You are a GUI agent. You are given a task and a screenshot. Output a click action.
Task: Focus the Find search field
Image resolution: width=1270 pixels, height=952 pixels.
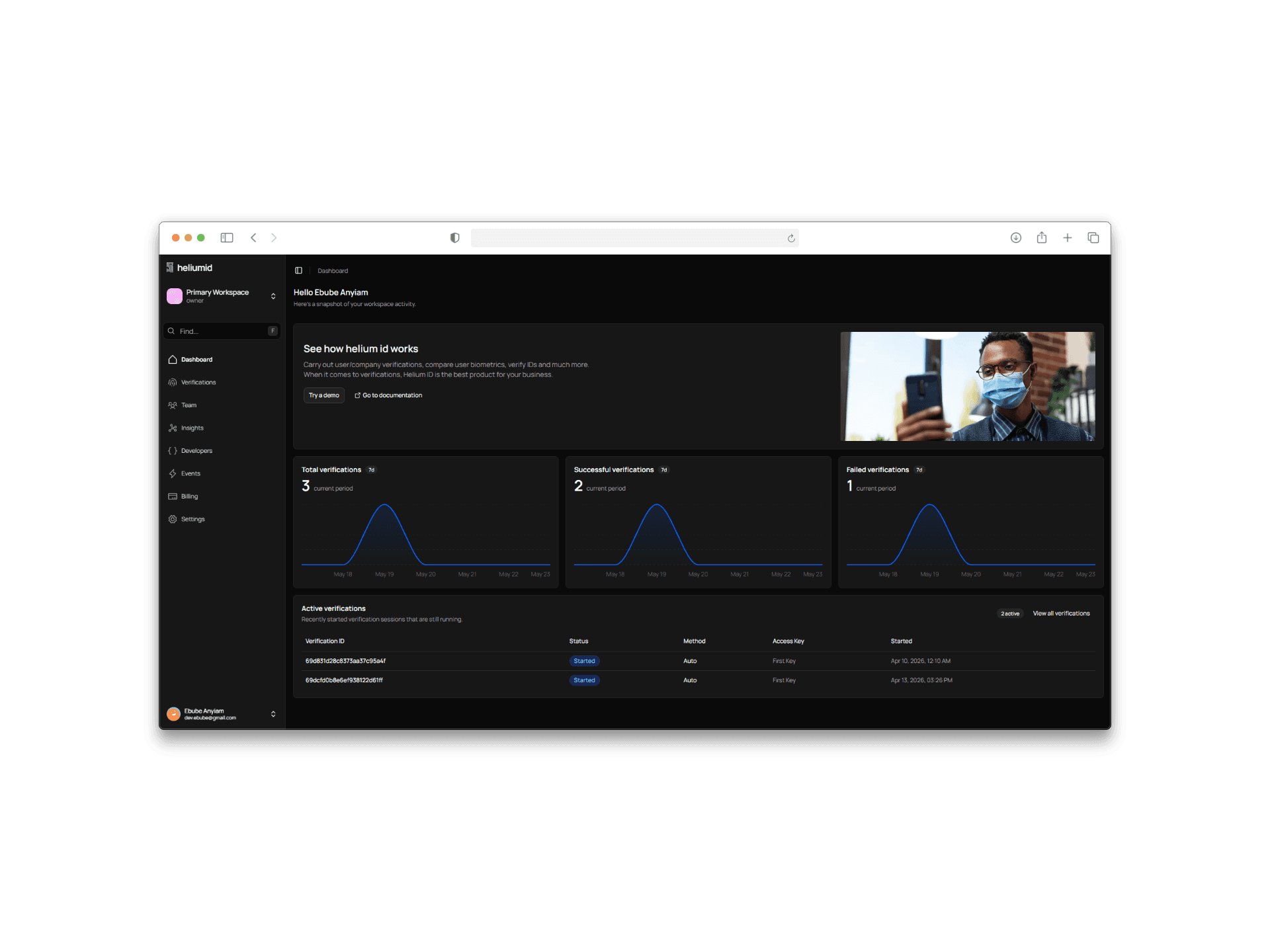[x=222, y=331]
